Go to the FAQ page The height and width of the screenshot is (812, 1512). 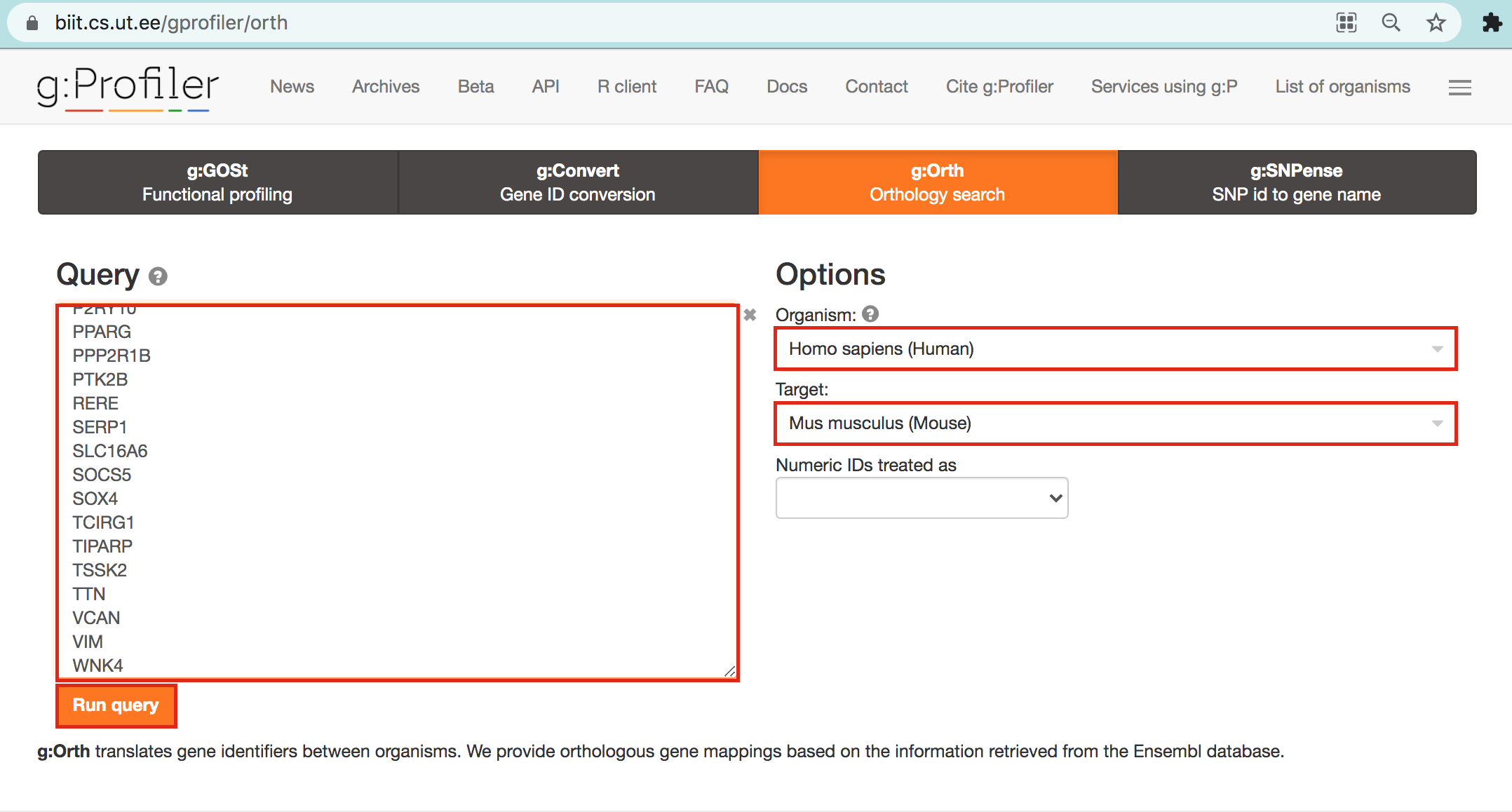[x=711, y=86]
